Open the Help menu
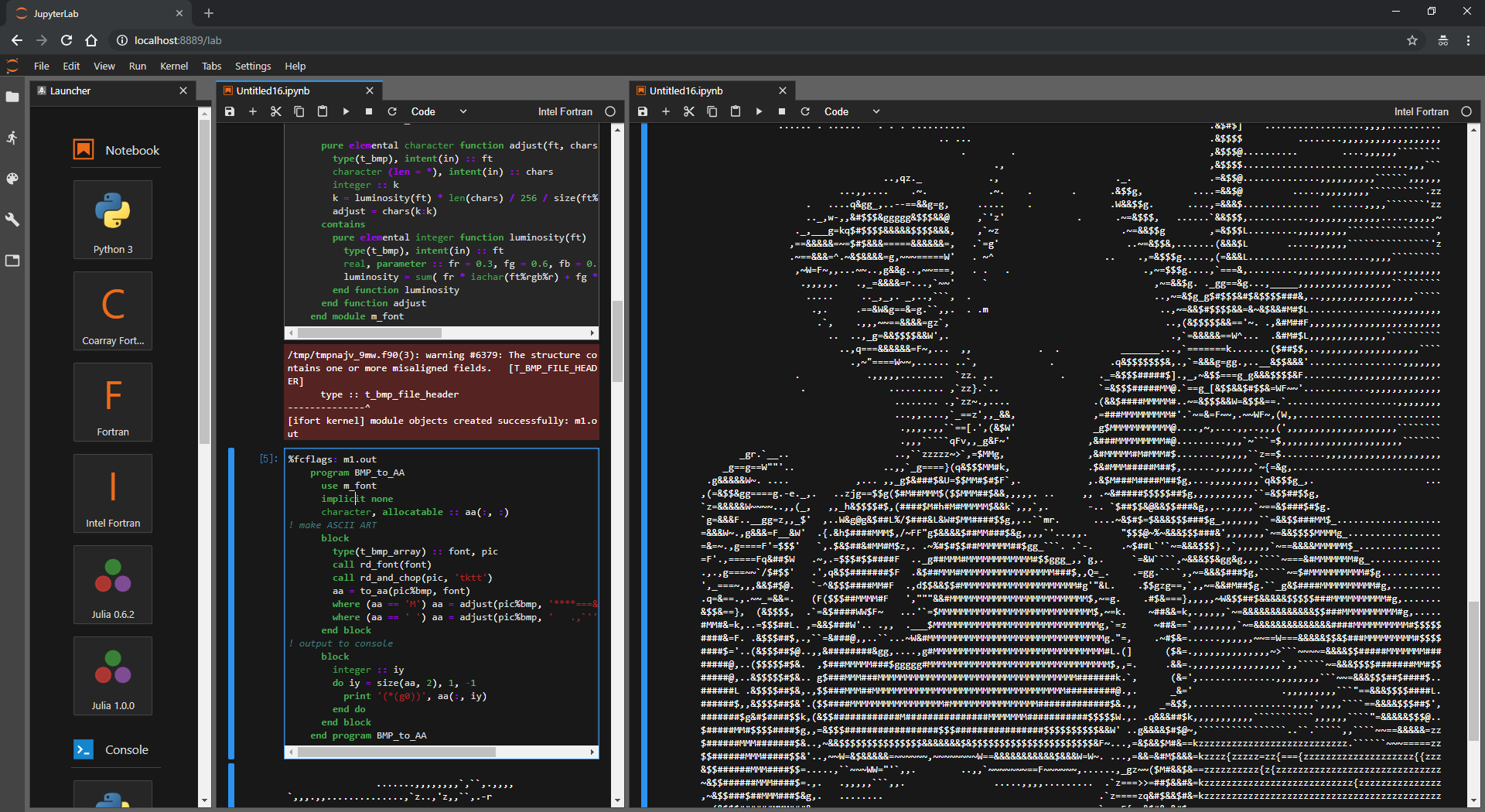Image resolution: width=1485 pixels, height=812 pixels. [295, 66]
